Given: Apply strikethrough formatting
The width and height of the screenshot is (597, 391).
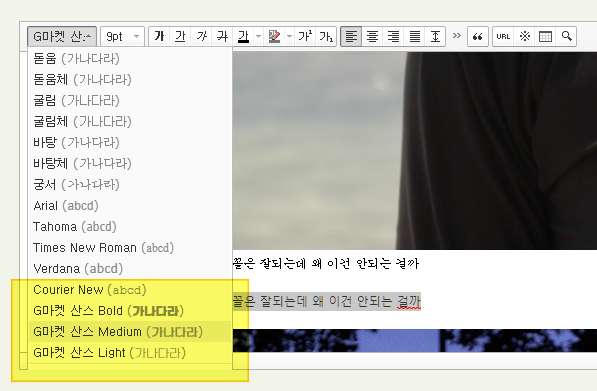Looking at the screenshot, I should 222,37.
